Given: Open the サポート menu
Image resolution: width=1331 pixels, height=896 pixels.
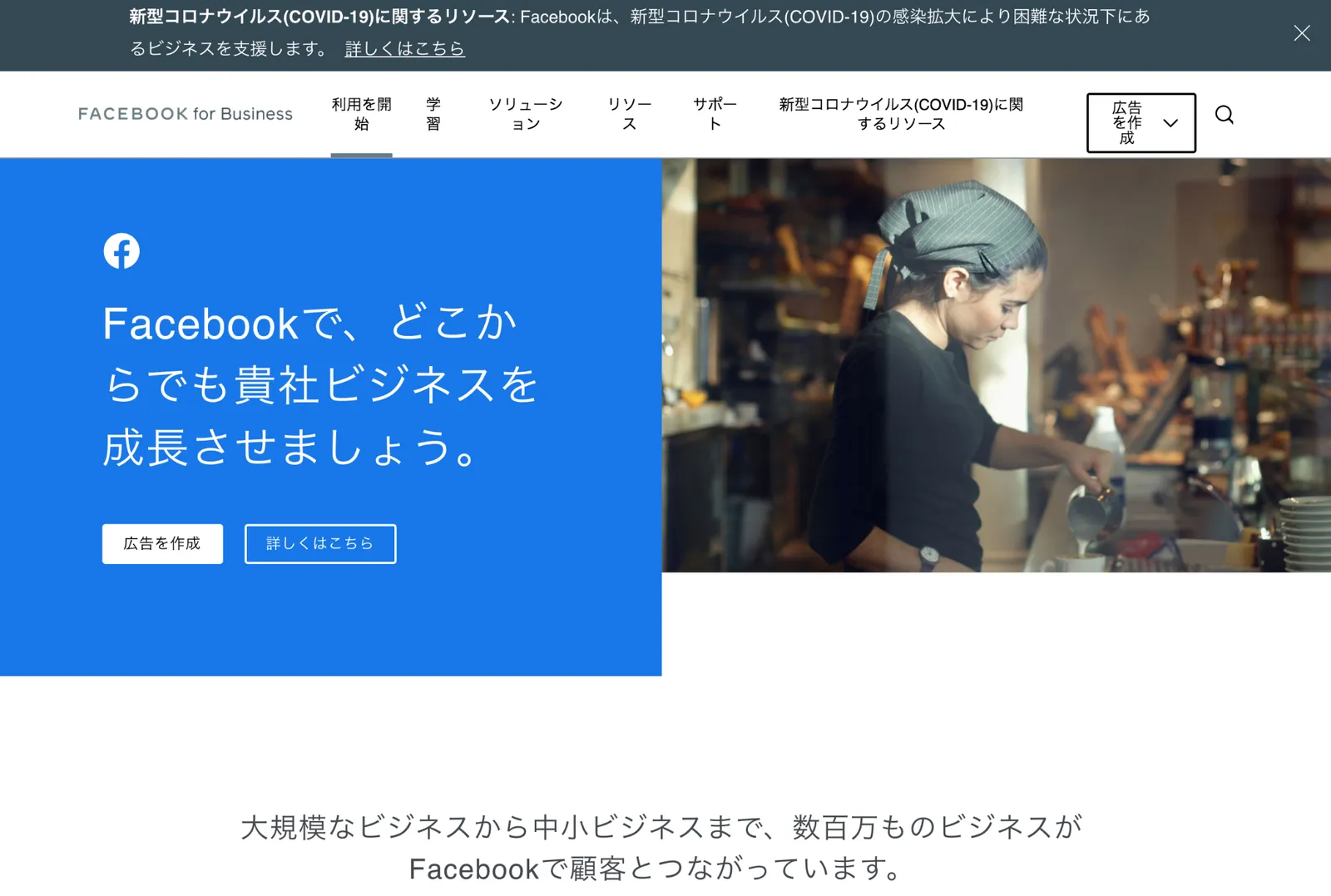Looking at the screenshot, I should click(715, 114).
